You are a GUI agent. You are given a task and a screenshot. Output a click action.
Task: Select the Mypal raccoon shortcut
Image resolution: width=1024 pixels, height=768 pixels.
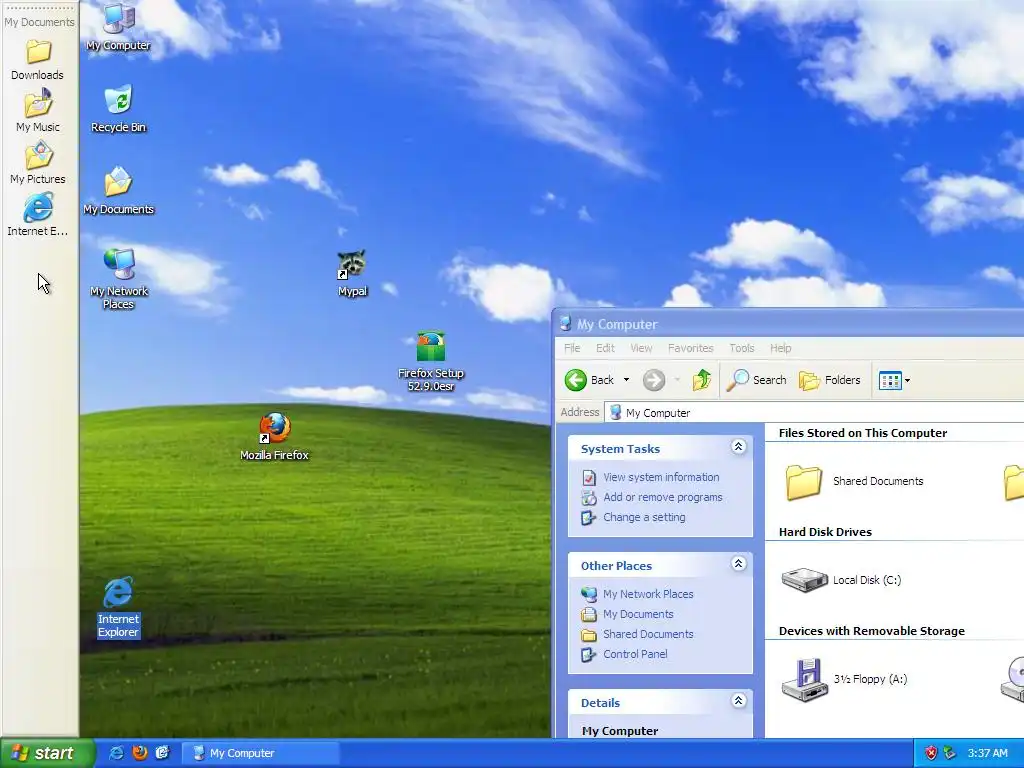352,273
